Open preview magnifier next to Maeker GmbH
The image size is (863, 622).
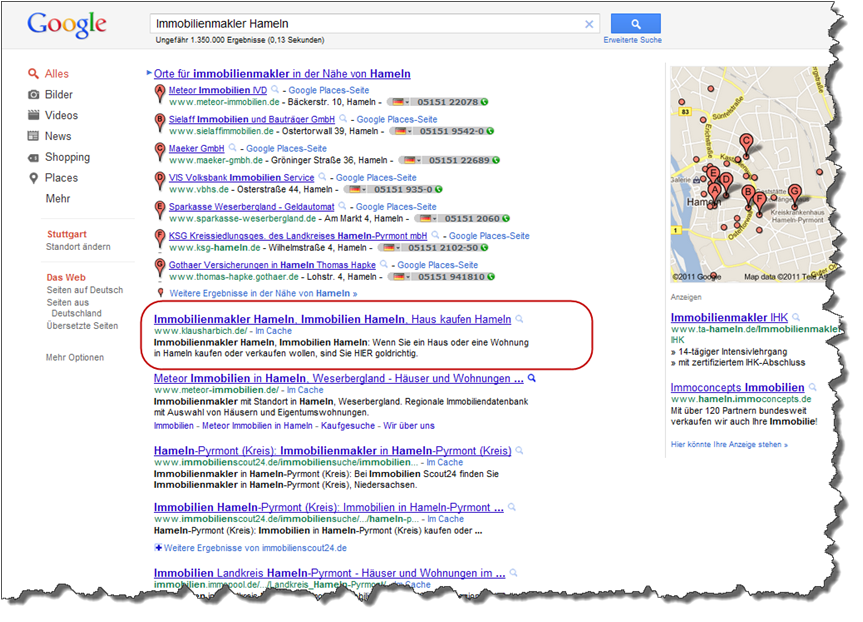(x=232, y=148)
